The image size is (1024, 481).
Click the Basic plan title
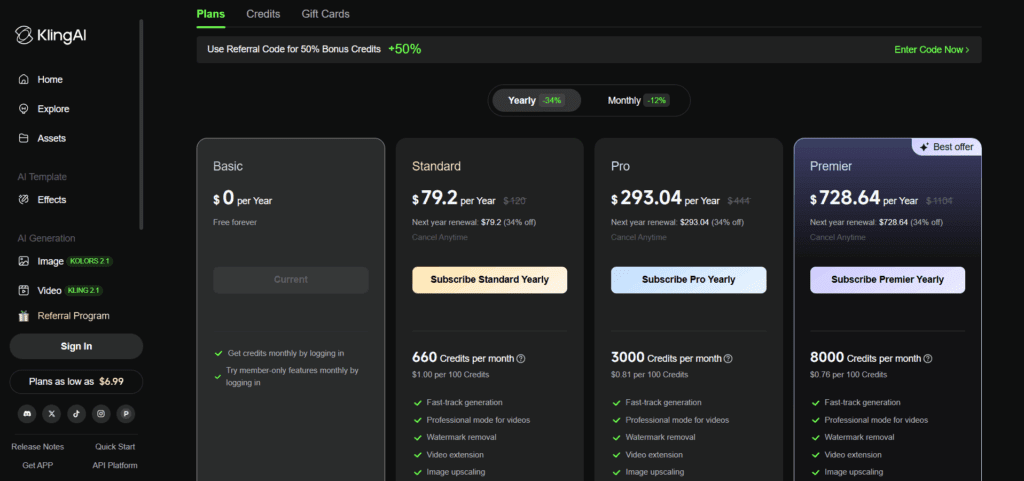pyautogui.click(x=228, y=166)
